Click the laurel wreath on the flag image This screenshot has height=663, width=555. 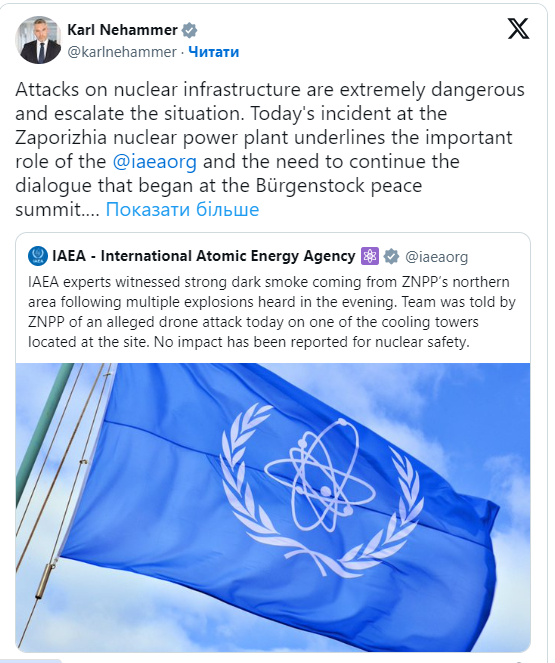point(321,490)
